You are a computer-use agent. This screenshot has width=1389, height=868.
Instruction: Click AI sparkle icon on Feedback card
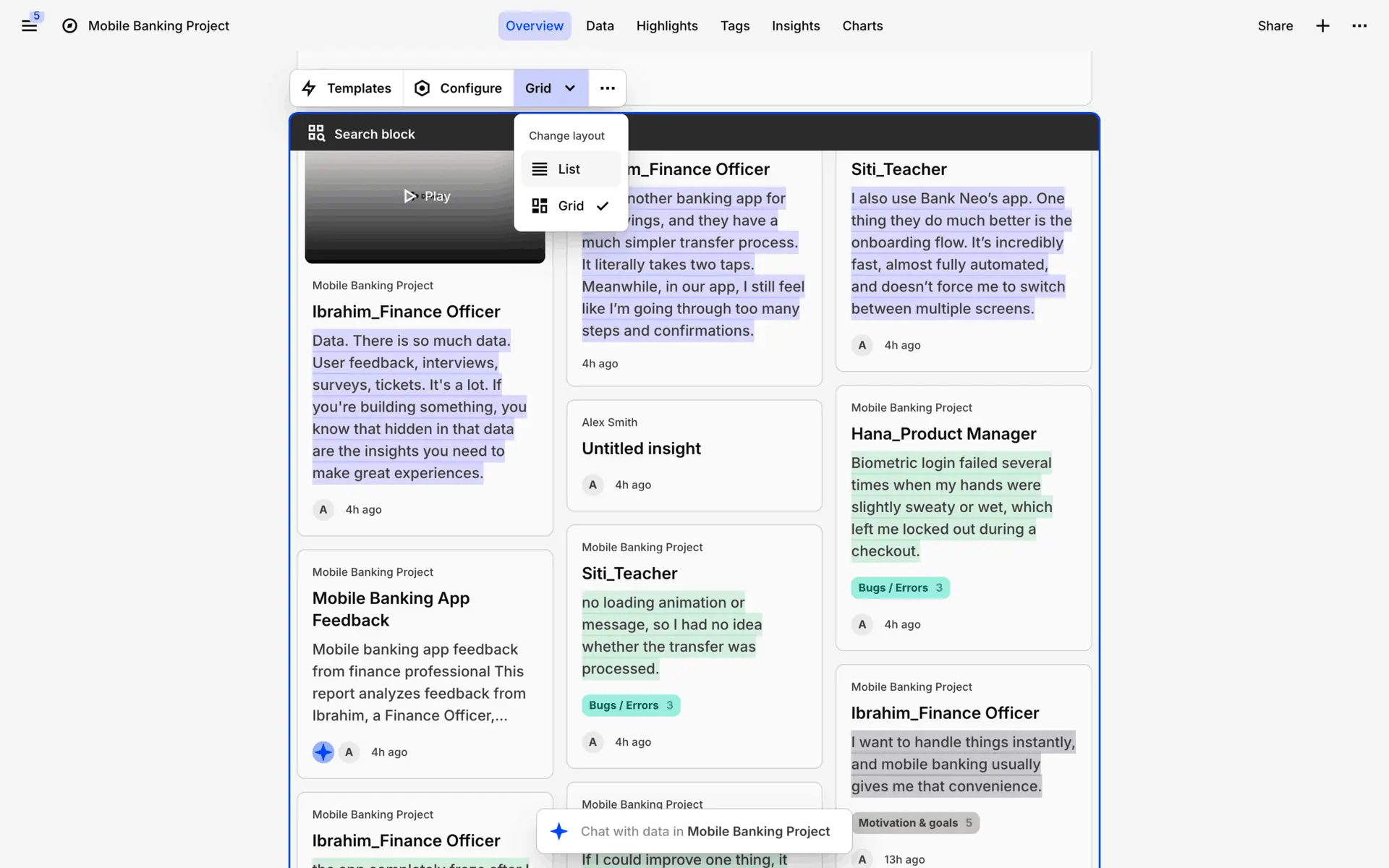(x=323, y=752)
